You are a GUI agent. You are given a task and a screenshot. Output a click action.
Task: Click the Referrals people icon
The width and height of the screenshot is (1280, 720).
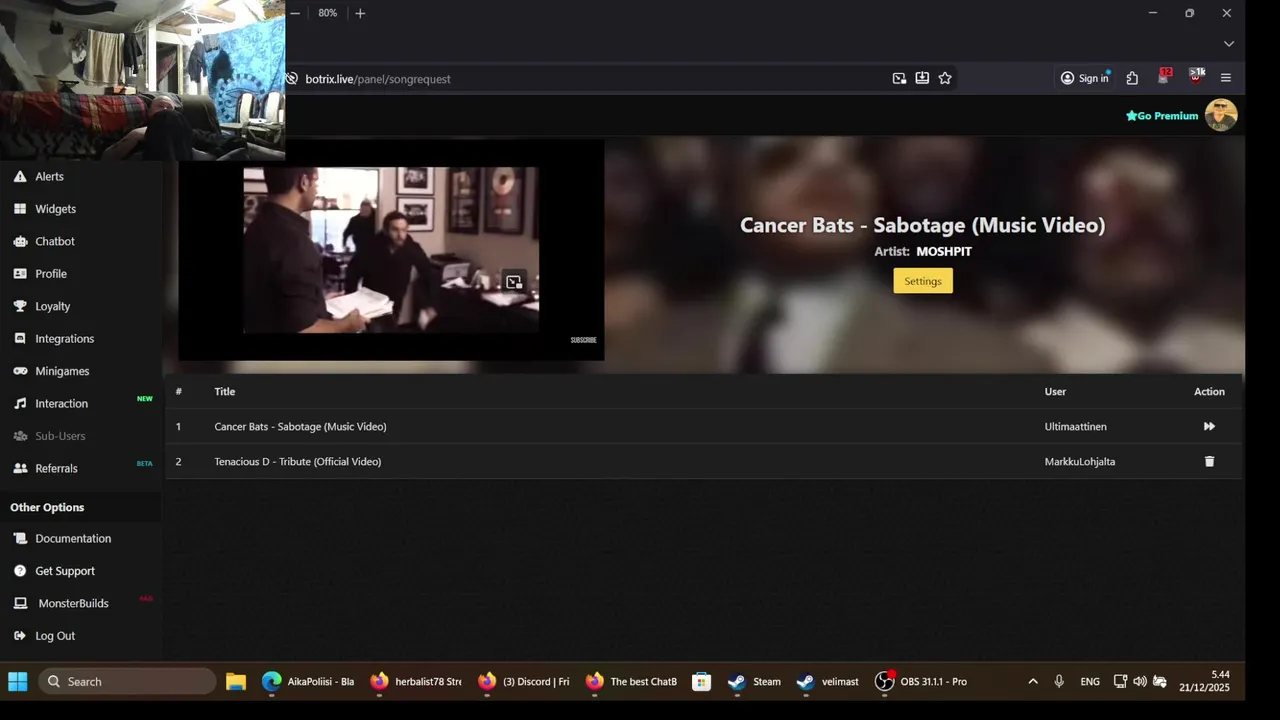(x=20, y=468)
